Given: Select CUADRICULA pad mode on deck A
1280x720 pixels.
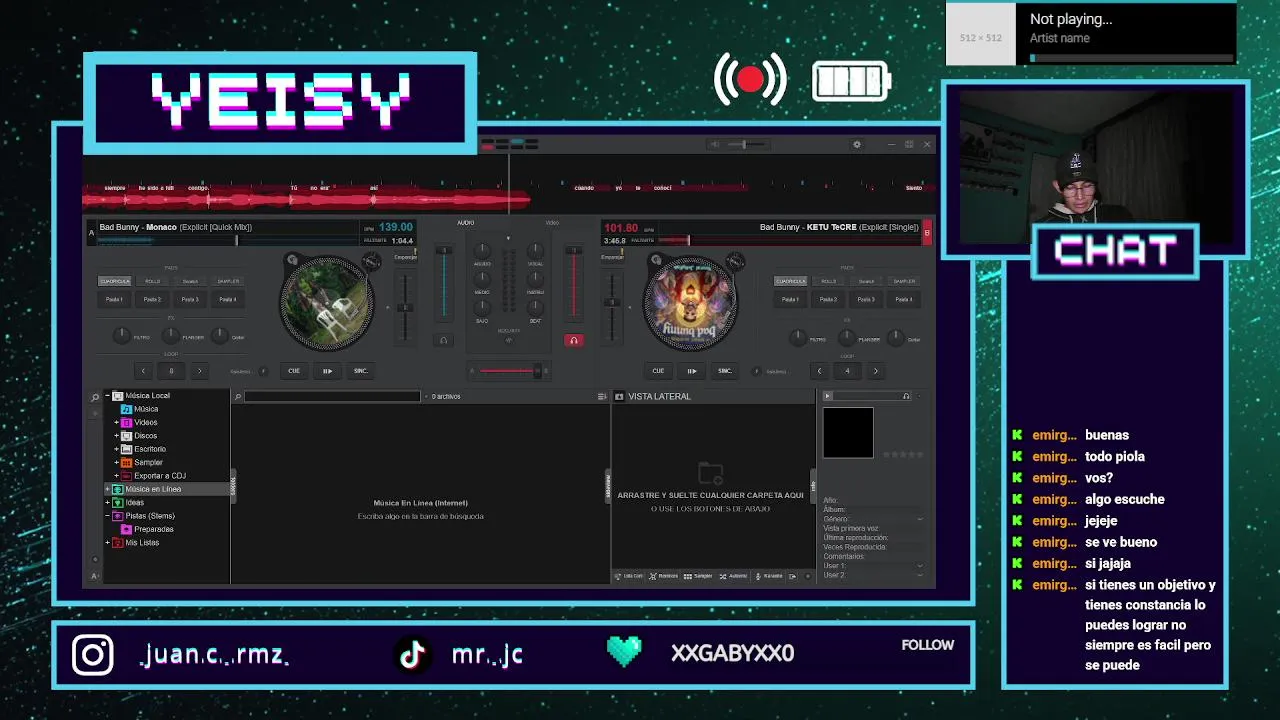Looking at the screenshot, I should (114, 281).
